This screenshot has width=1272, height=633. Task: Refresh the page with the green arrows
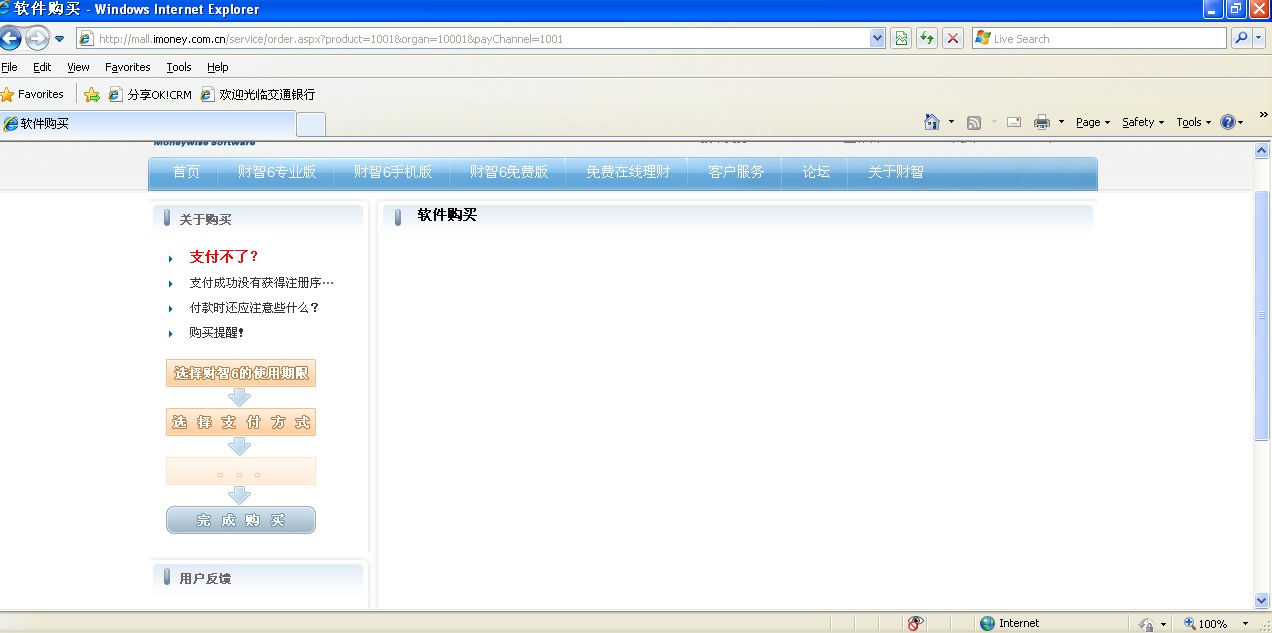coord(927,39)
